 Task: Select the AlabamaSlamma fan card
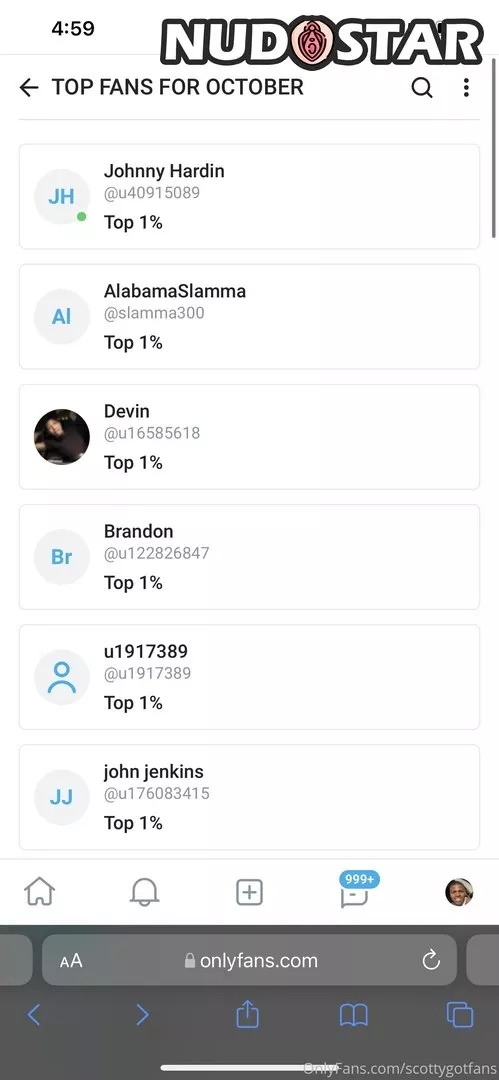[x=250, y=317]
